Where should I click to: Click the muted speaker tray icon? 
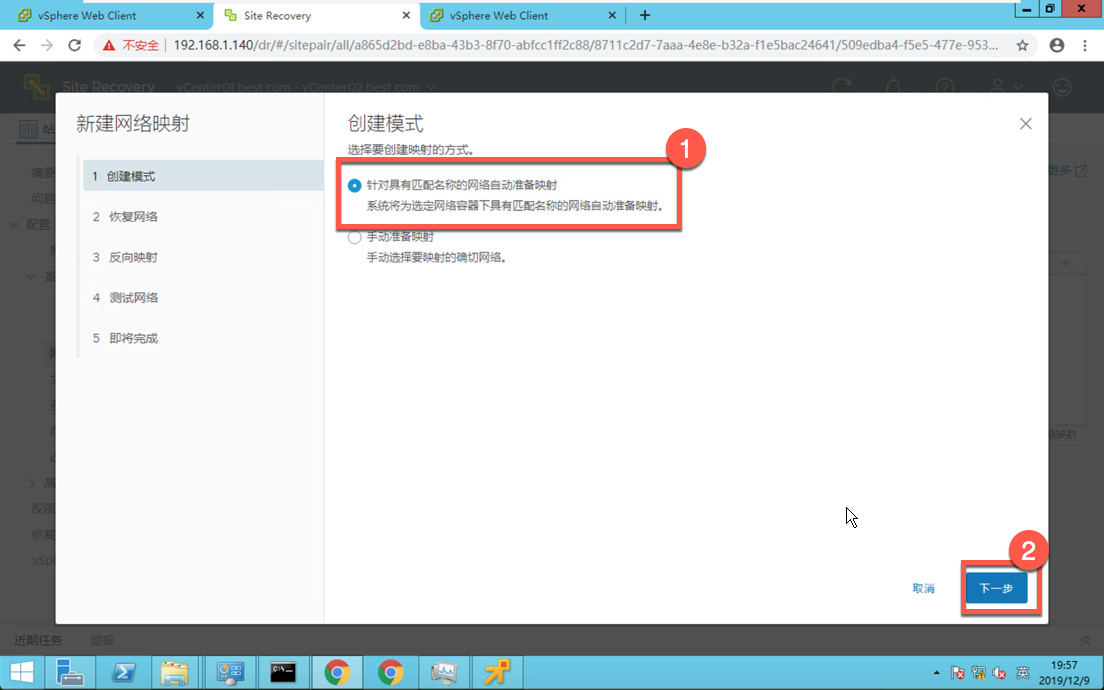pos(998,673)
